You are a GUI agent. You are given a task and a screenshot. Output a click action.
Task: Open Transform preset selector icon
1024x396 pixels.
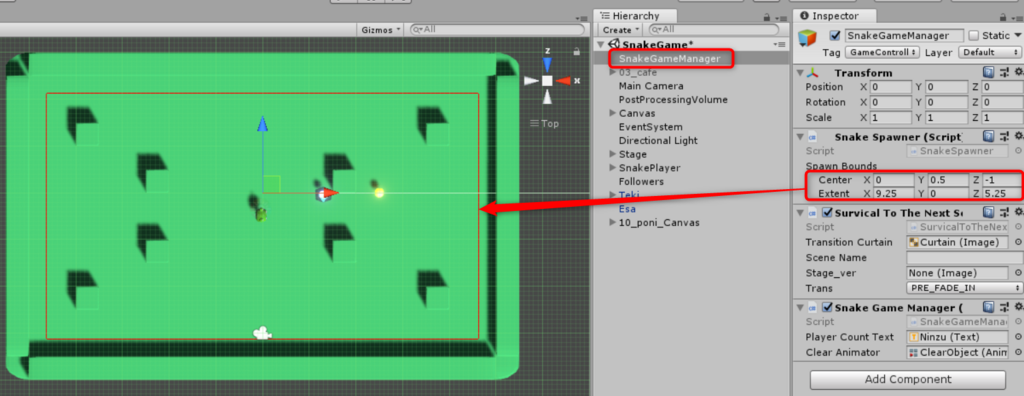tap(1004, 73)
